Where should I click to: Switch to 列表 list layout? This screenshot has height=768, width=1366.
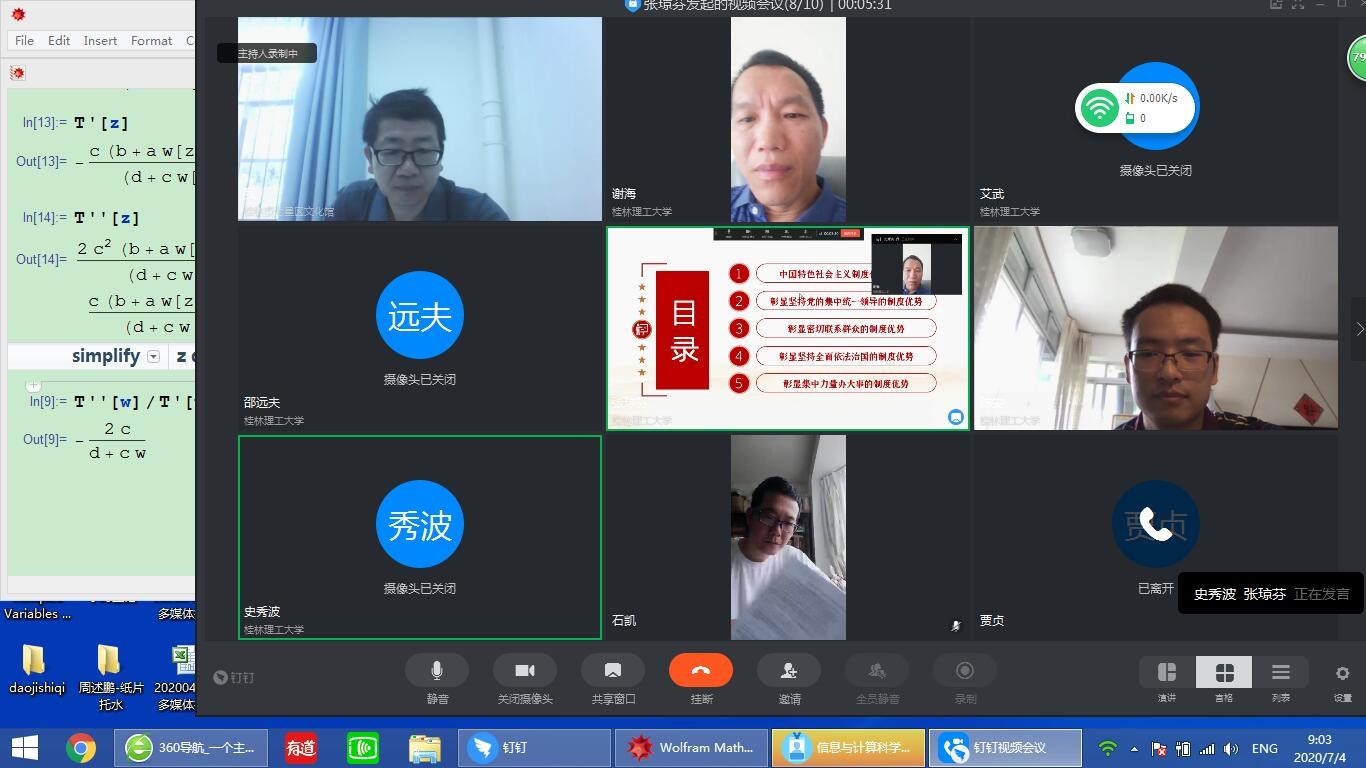point(1281,673)
